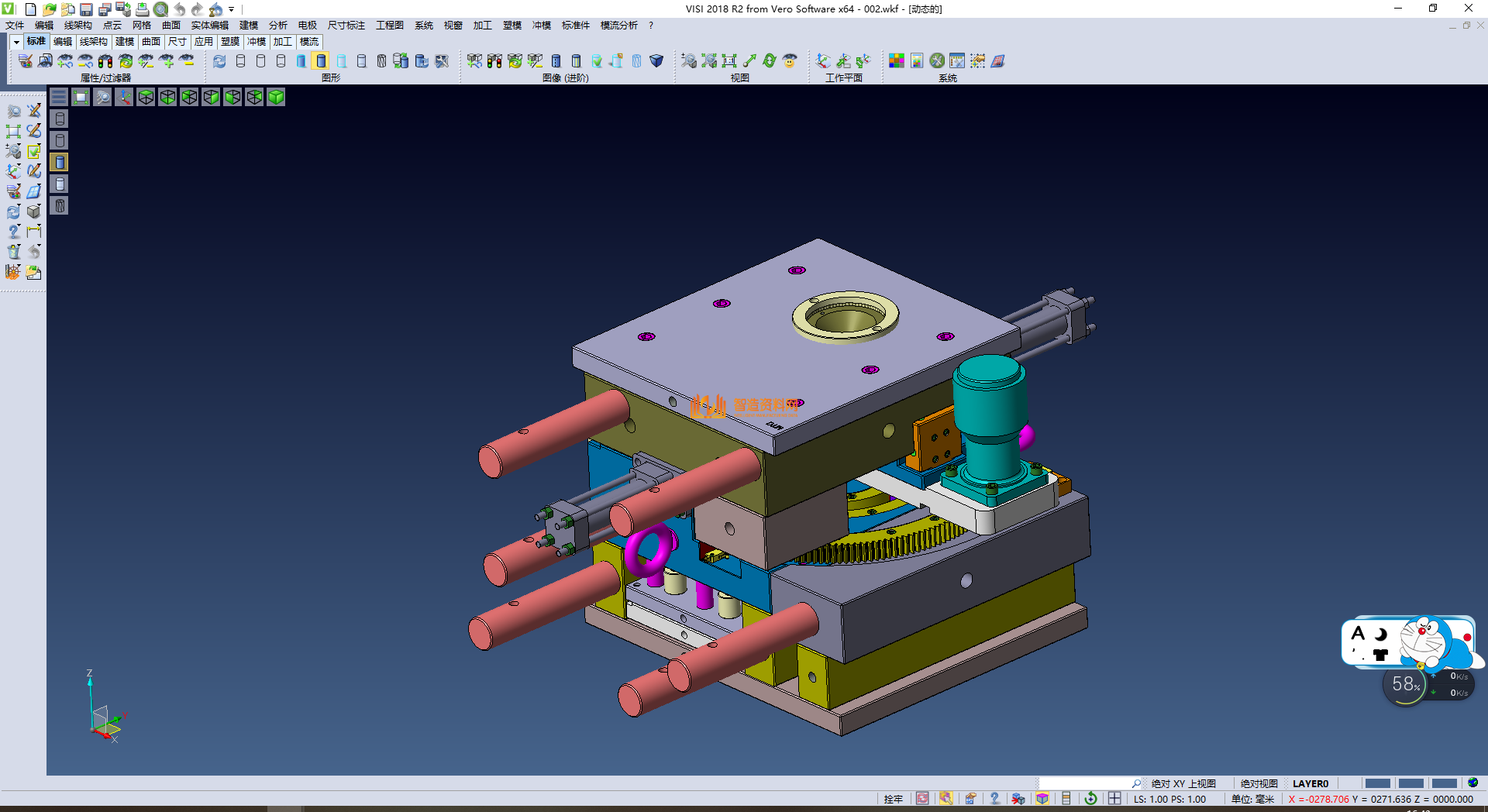The width and height of the screenshot is (1488, 812).
Task: Click the LAYER0 label in the status bar
Action: (1310, 784)
